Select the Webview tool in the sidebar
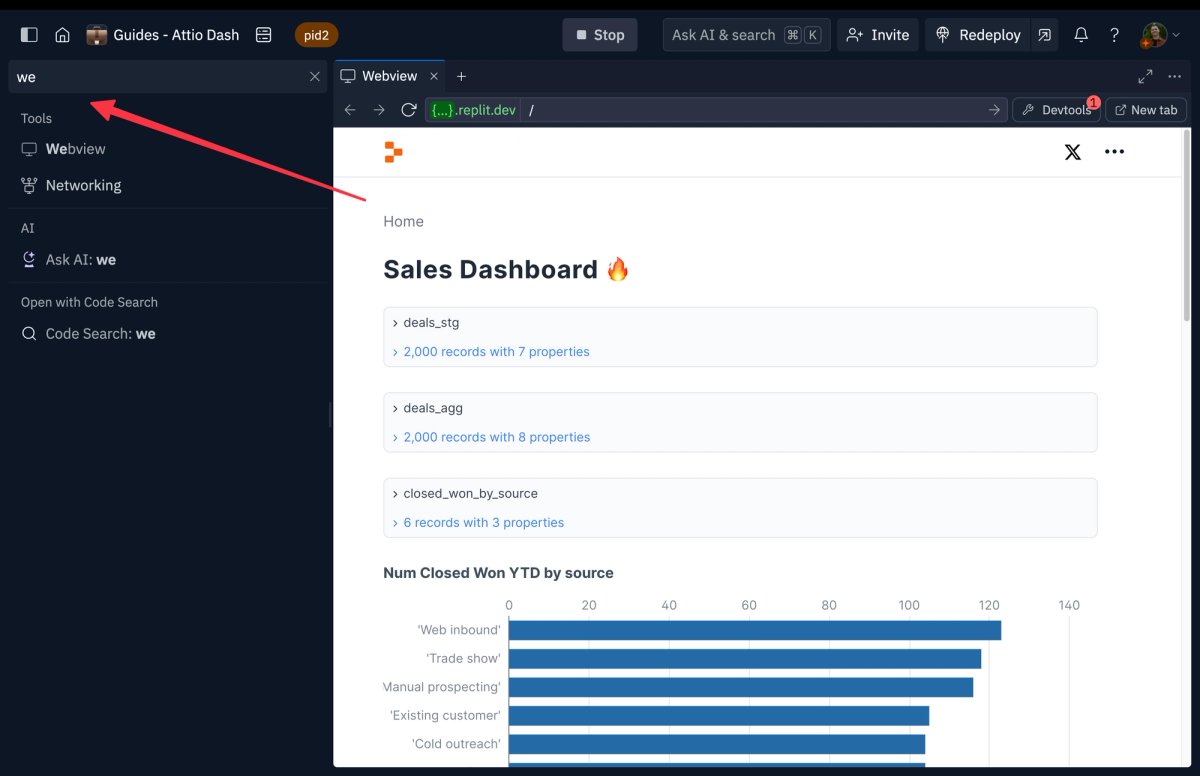The image size is (1200, 776). (75, 148)
